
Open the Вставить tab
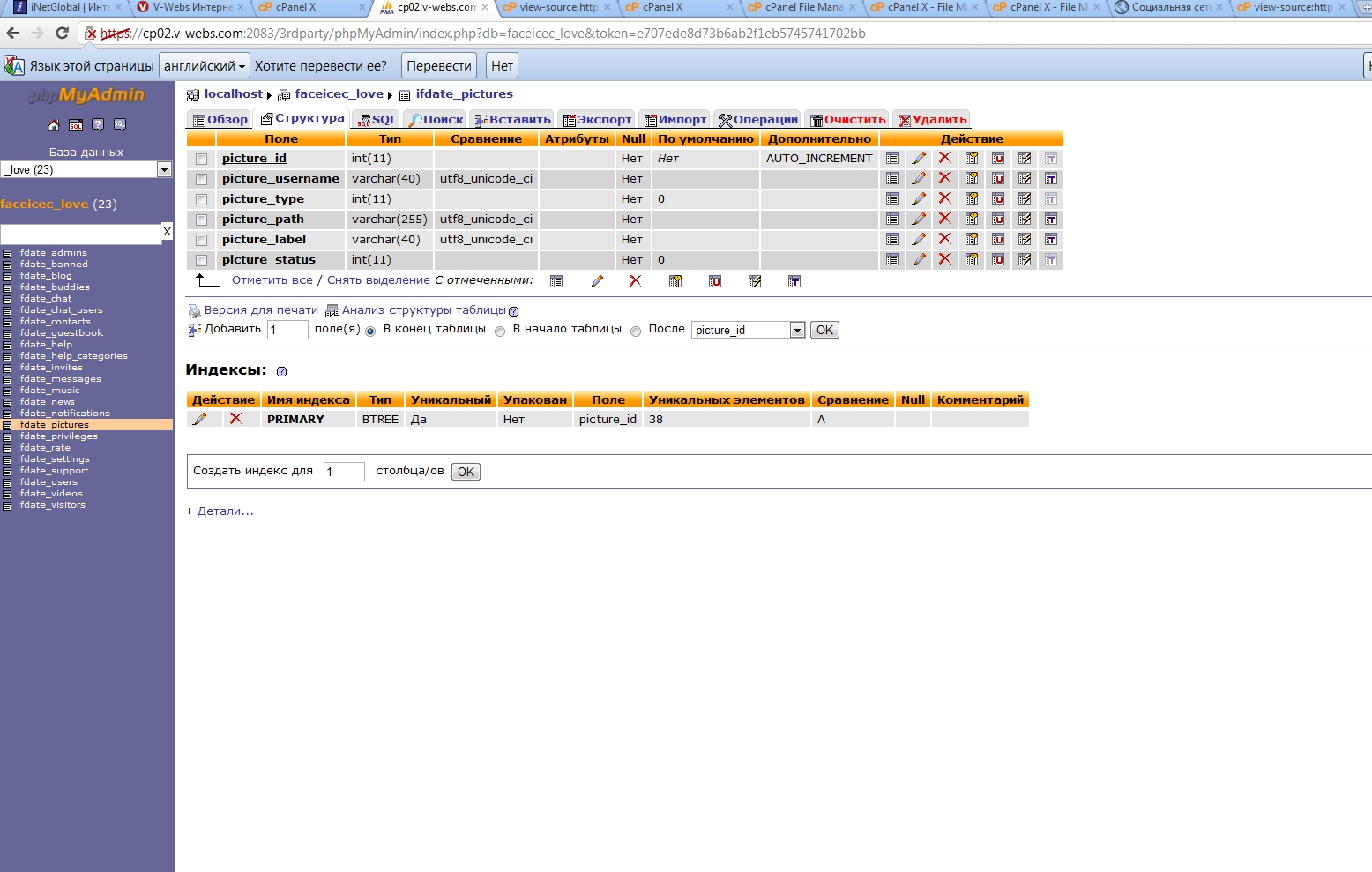[512, 120]
